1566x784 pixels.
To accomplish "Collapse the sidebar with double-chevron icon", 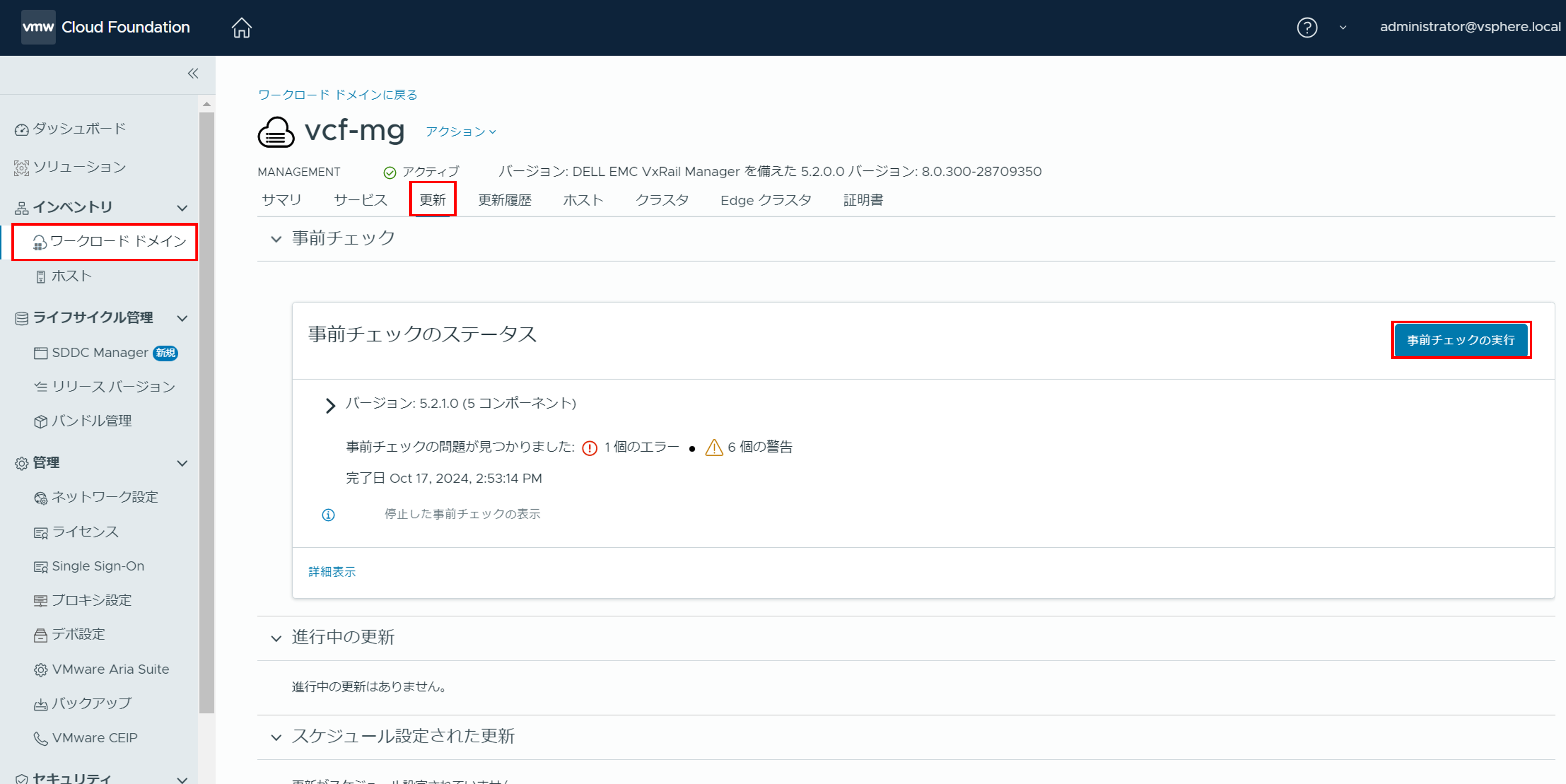I will point(193,74).
